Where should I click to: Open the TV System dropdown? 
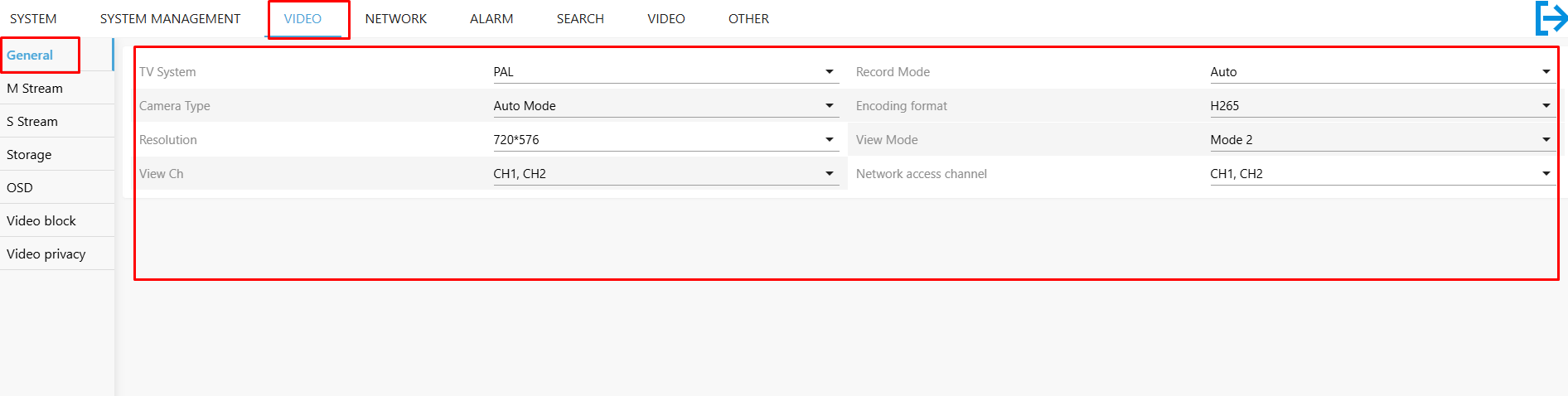coord(665,72)
